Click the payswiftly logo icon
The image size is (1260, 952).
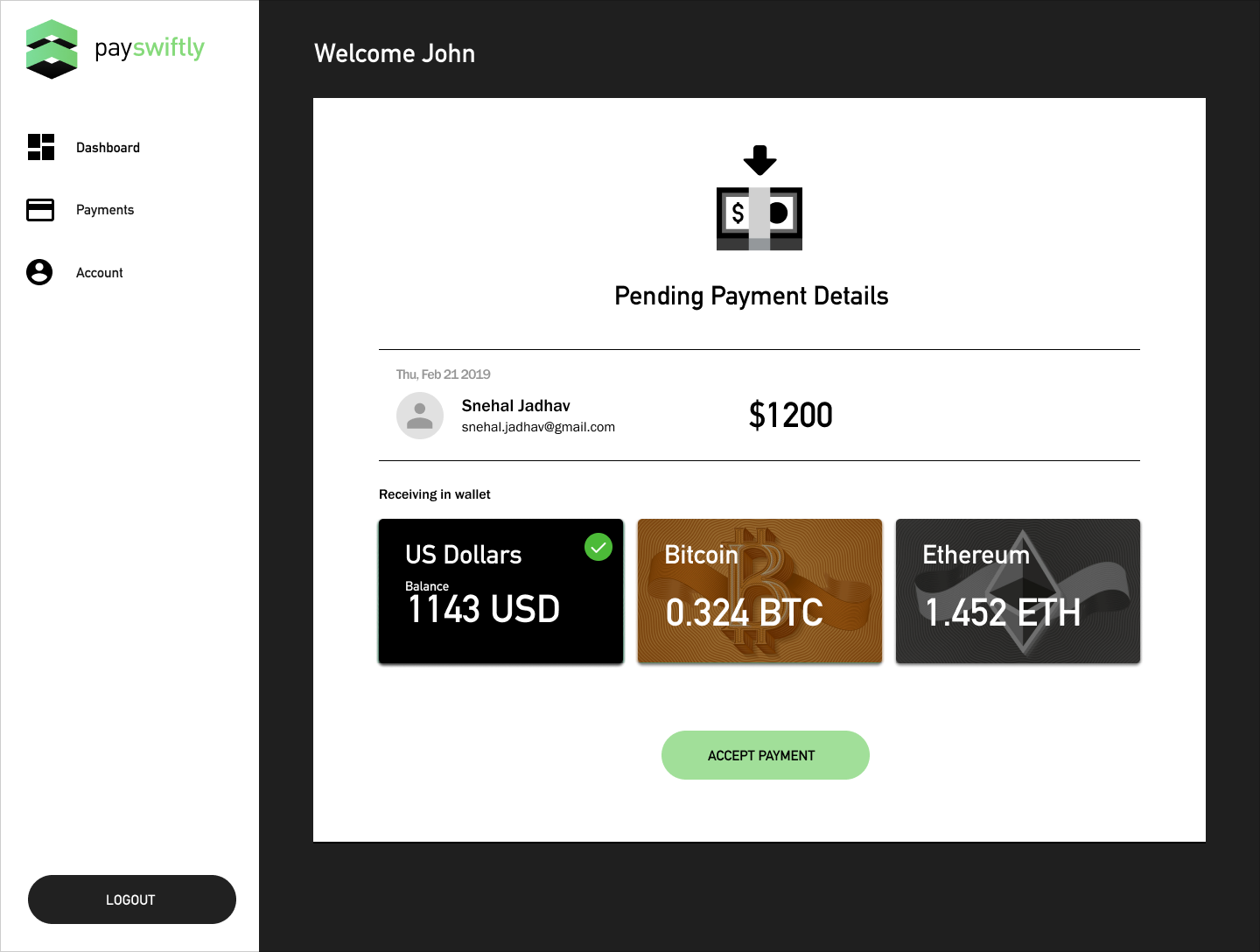click(x=52, y=49)
